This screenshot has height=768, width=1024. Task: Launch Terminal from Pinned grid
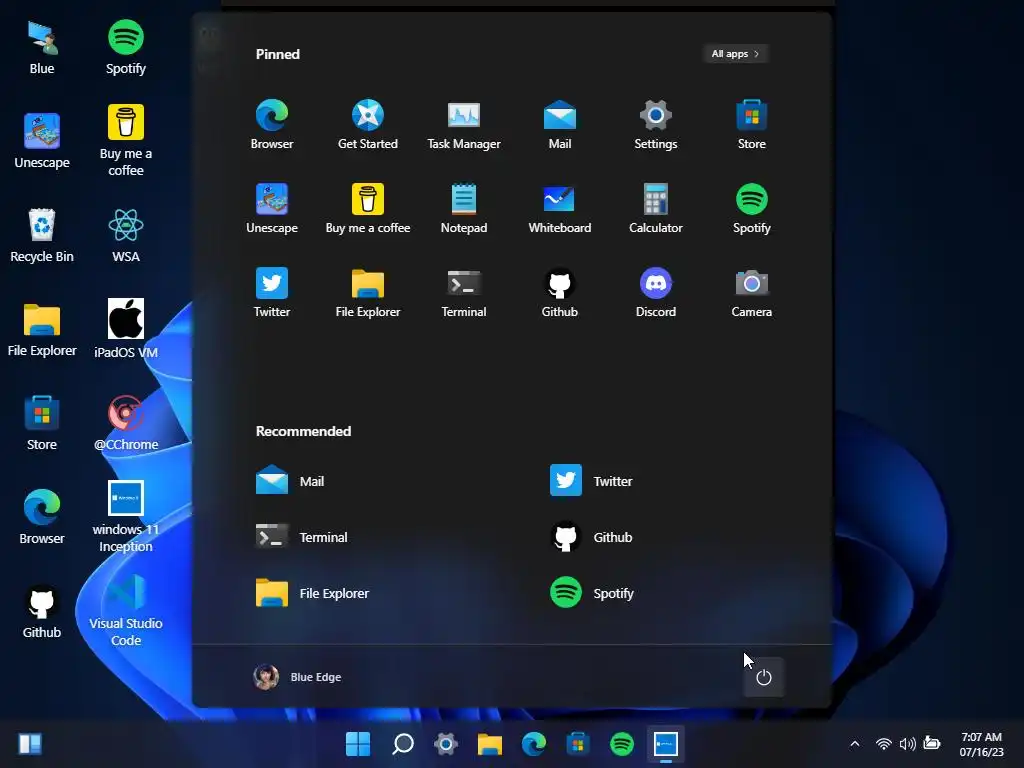coord(464,292)
